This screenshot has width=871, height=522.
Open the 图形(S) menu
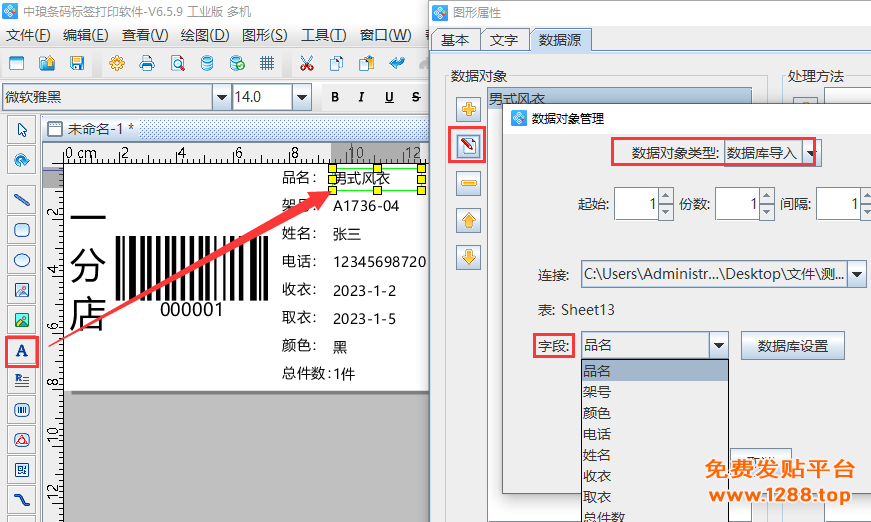coord(264,36)
